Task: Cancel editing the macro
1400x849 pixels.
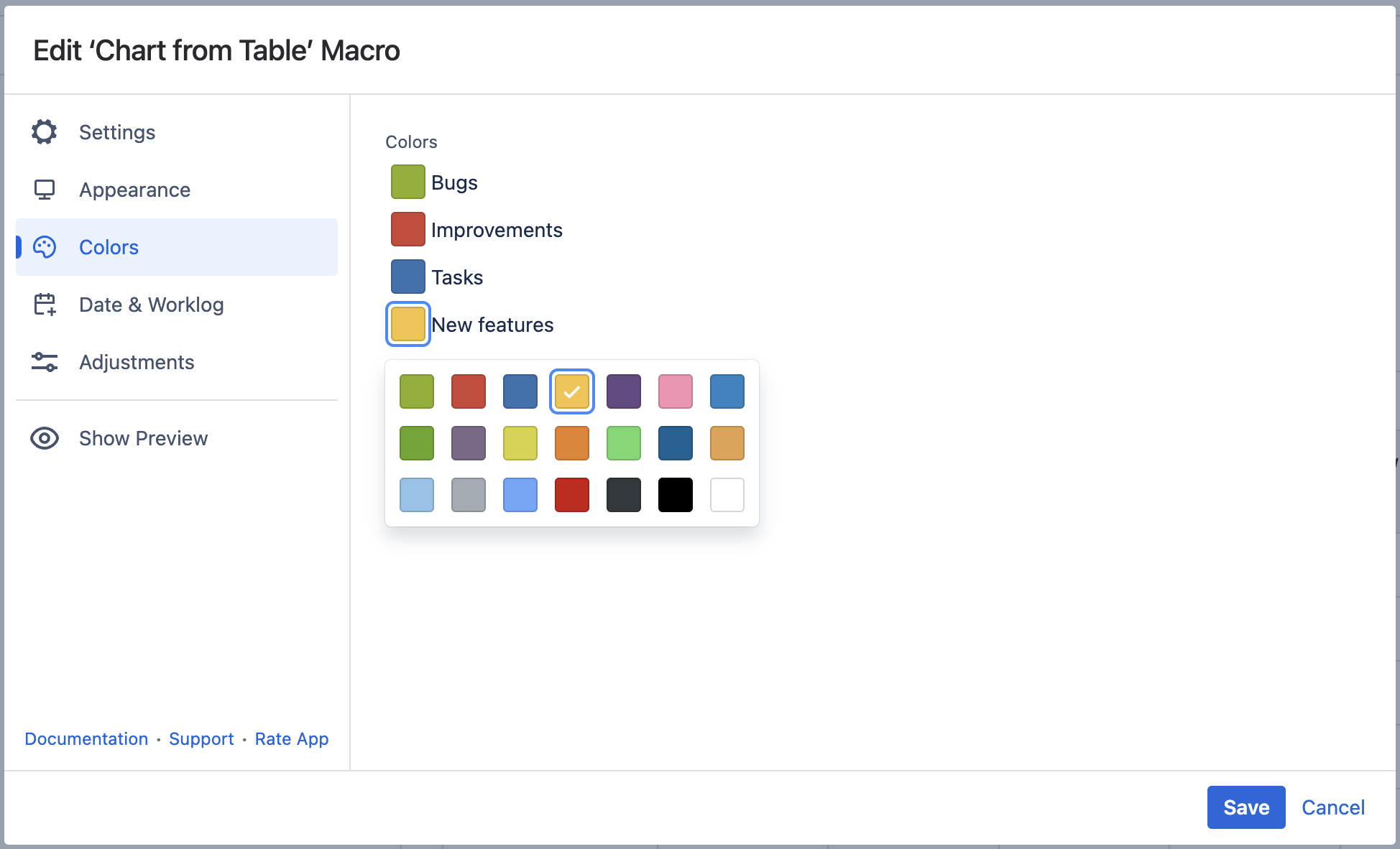Action: point(1332,807)
